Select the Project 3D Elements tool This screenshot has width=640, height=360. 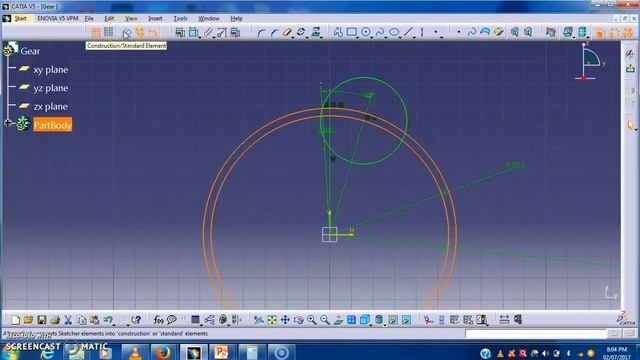pos(316,32)
